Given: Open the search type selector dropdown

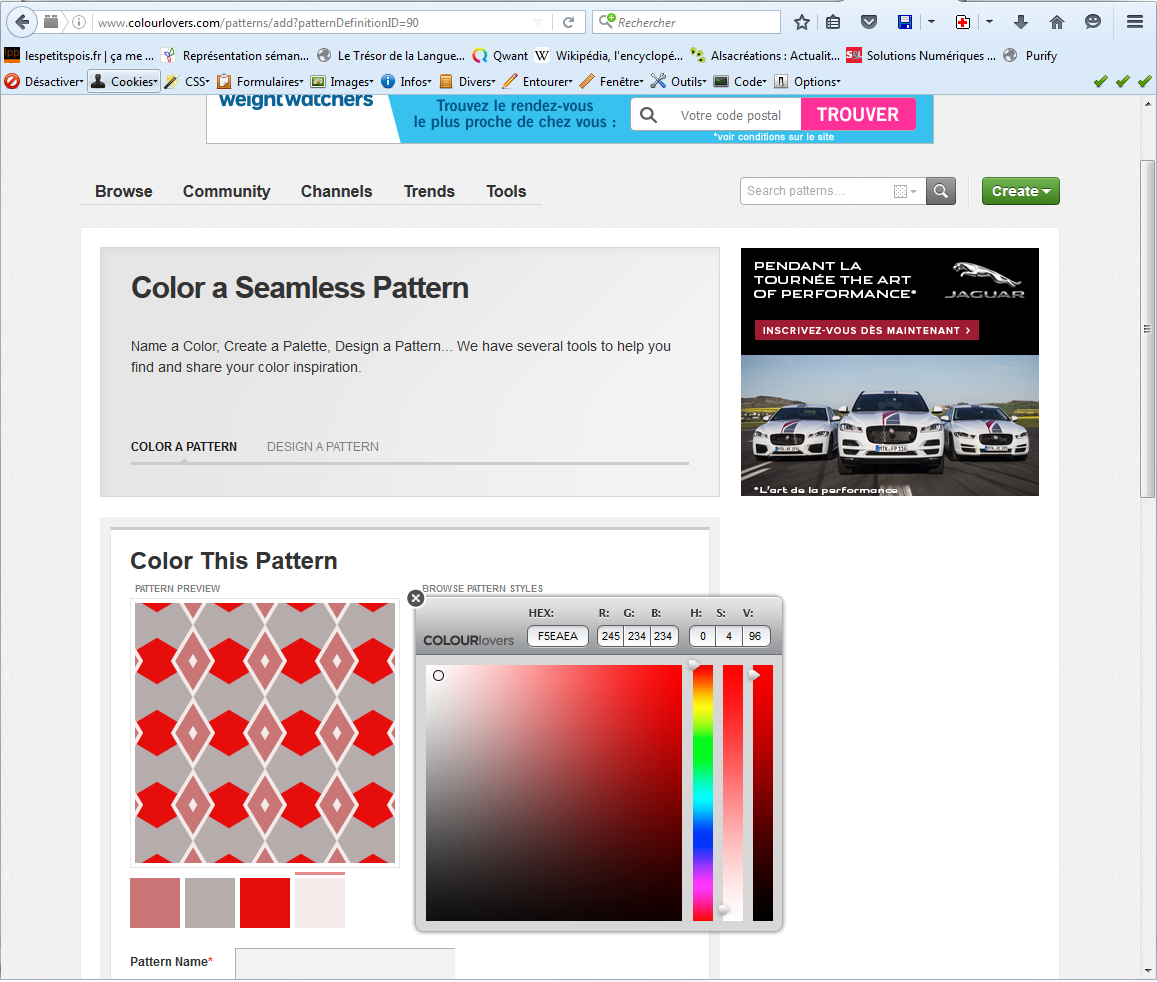Looking at the screenshot, I should pos(905,191).
